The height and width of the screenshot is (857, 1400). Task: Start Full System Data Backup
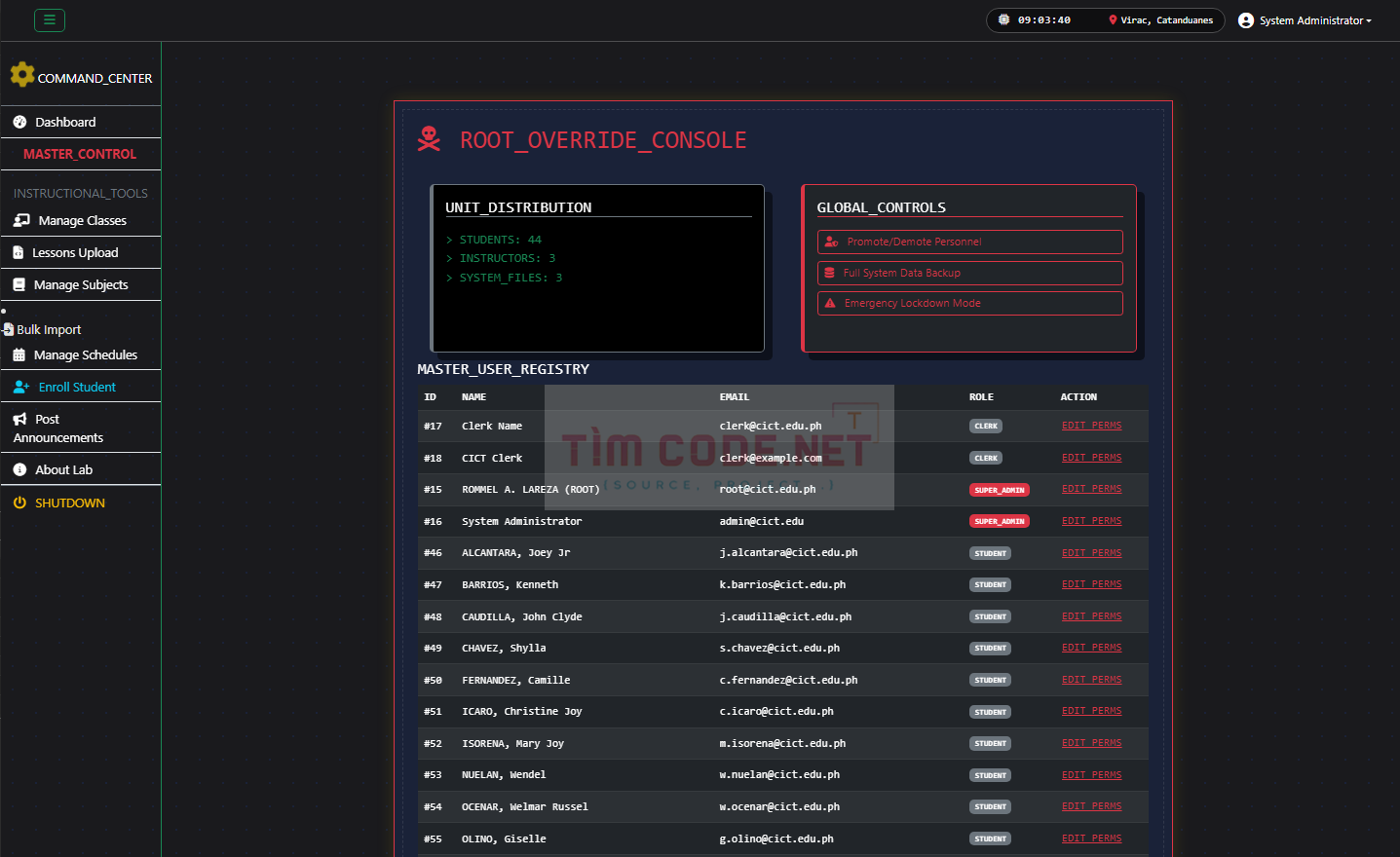(969, 273)
